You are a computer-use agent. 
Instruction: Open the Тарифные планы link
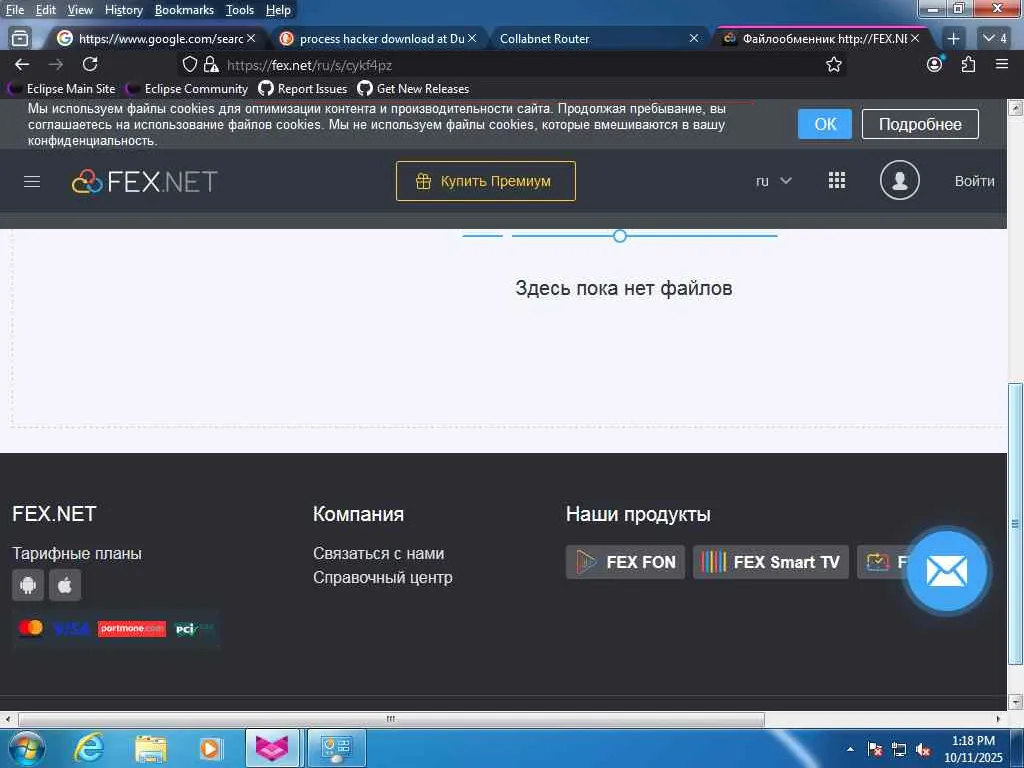point(77,554)
